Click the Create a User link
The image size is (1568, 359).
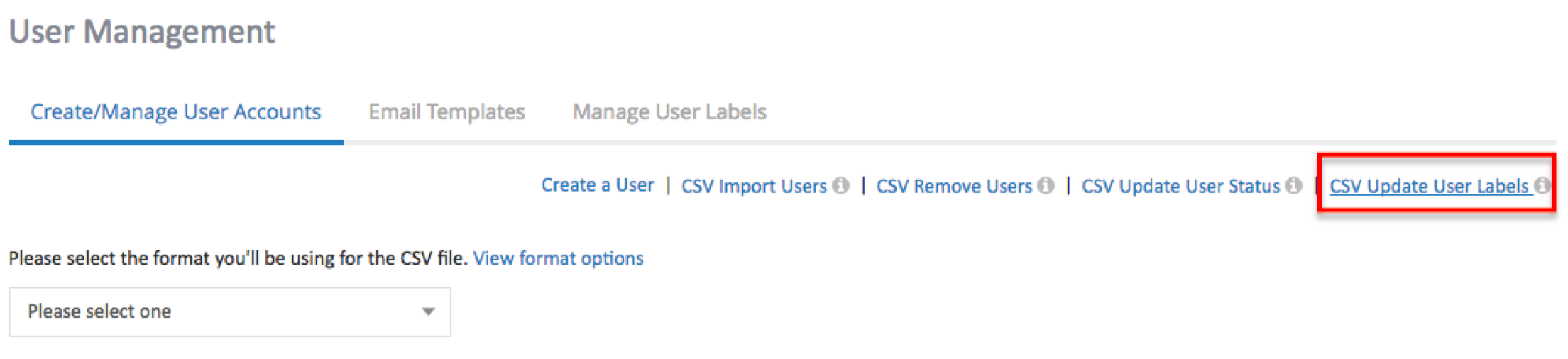pyautogui.click(x=598, y=185)
